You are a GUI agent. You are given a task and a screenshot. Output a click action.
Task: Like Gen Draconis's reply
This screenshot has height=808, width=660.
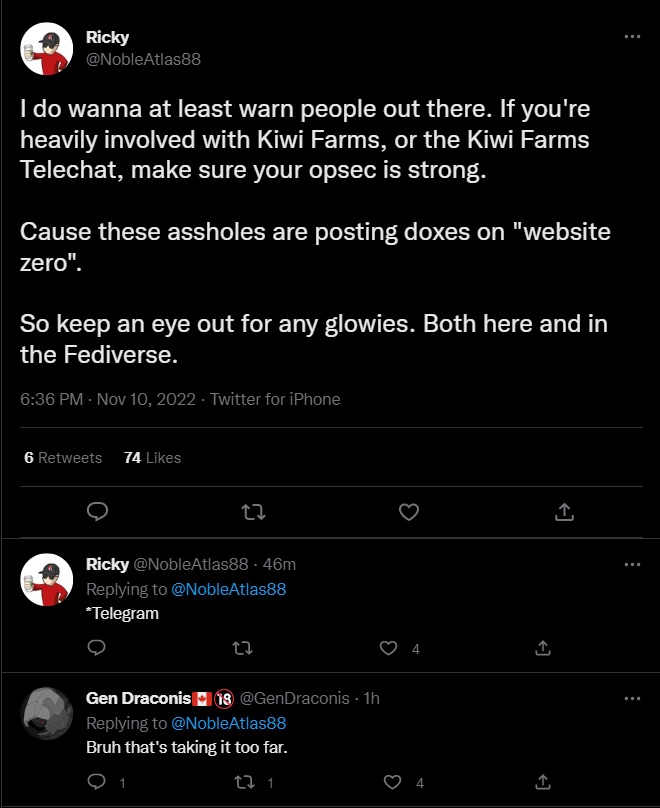tap(394, 782)
